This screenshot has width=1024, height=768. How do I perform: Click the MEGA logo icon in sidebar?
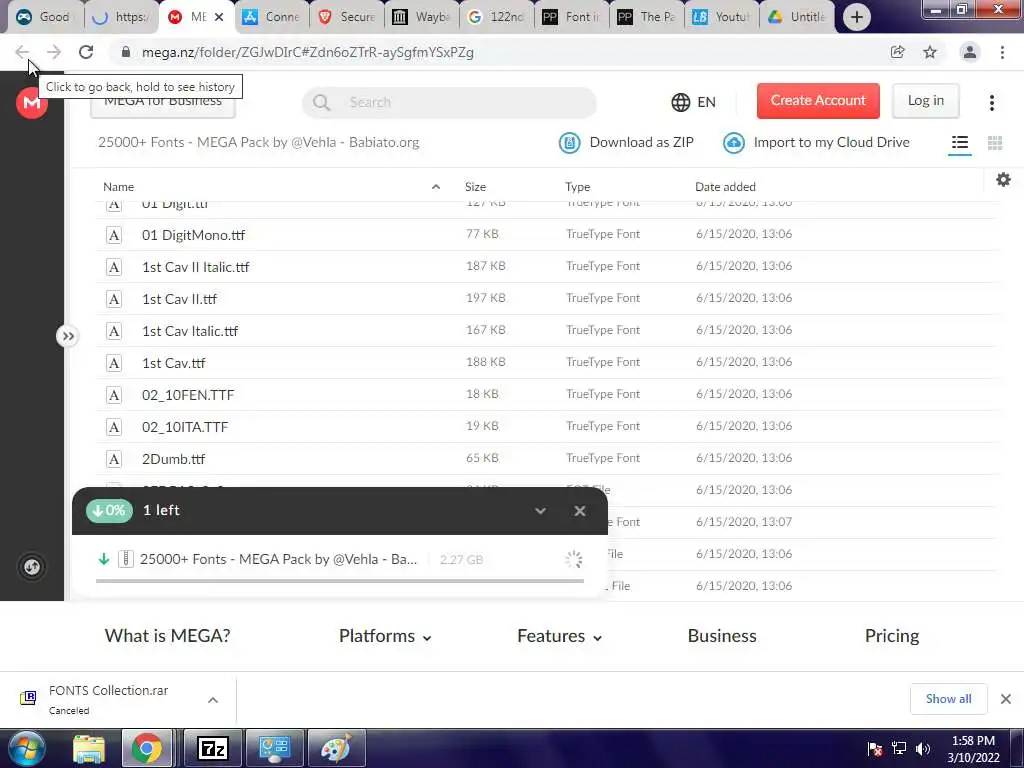[31, 103]
